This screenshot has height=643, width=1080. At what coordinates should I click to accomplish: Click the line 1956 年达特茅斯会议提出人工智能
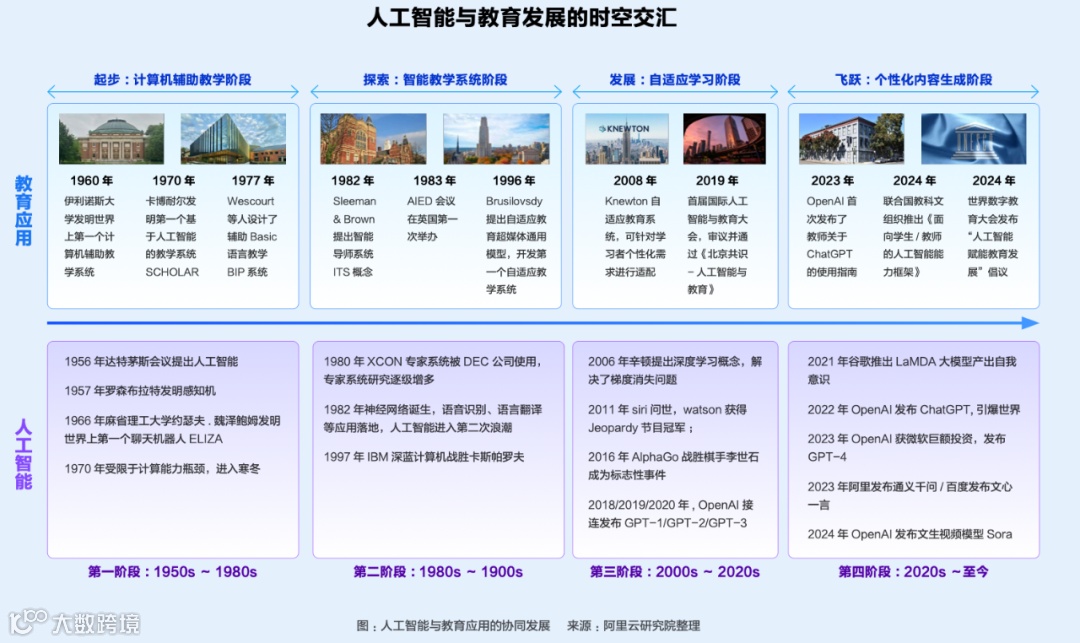[151, 361]
